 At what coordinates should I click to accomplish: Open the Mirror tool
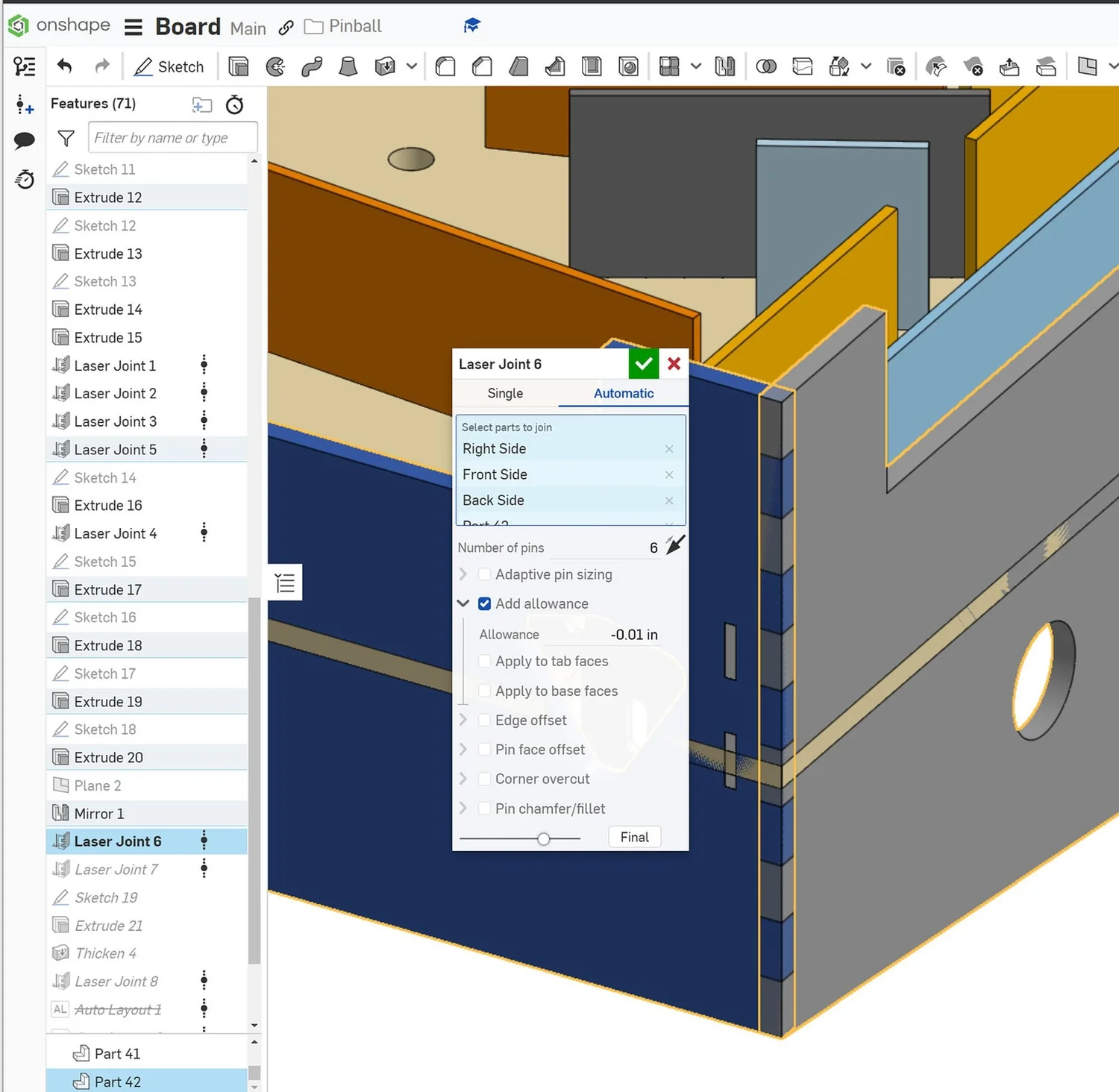pyautogui.click(x=724, y=66)
